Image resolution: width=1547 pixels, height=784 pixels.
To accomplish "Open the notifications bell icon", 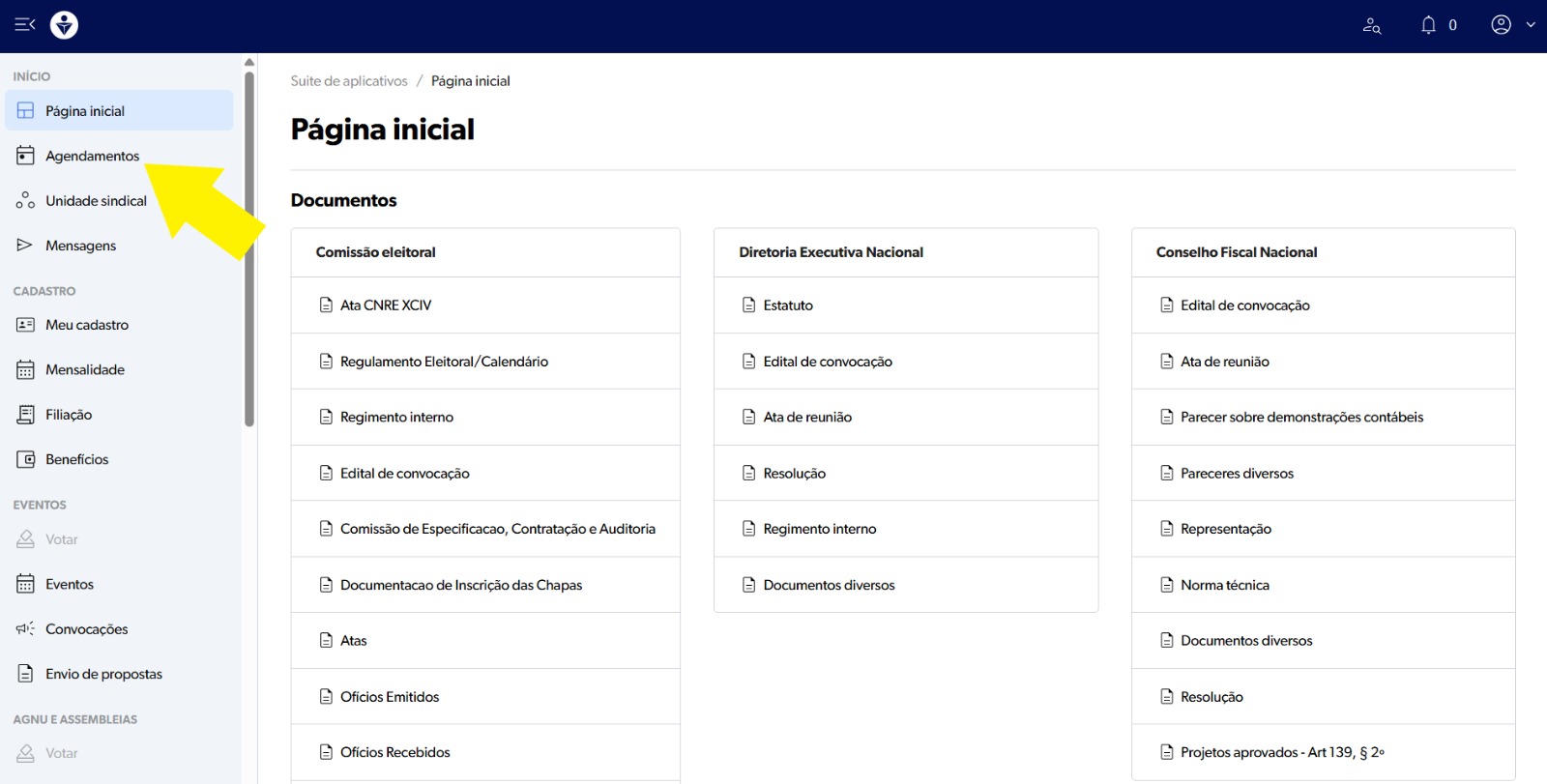I will 1428,25.
